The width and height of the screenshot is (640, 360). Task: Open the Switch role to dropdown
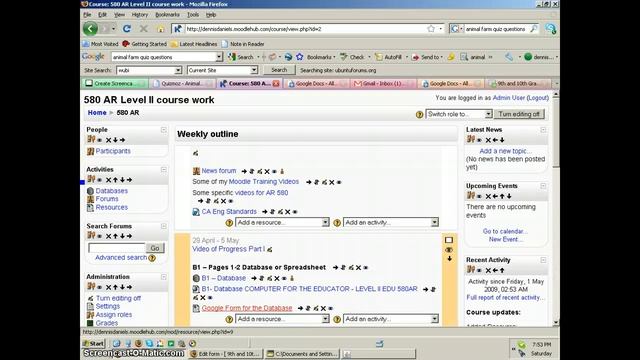point(459,114)
